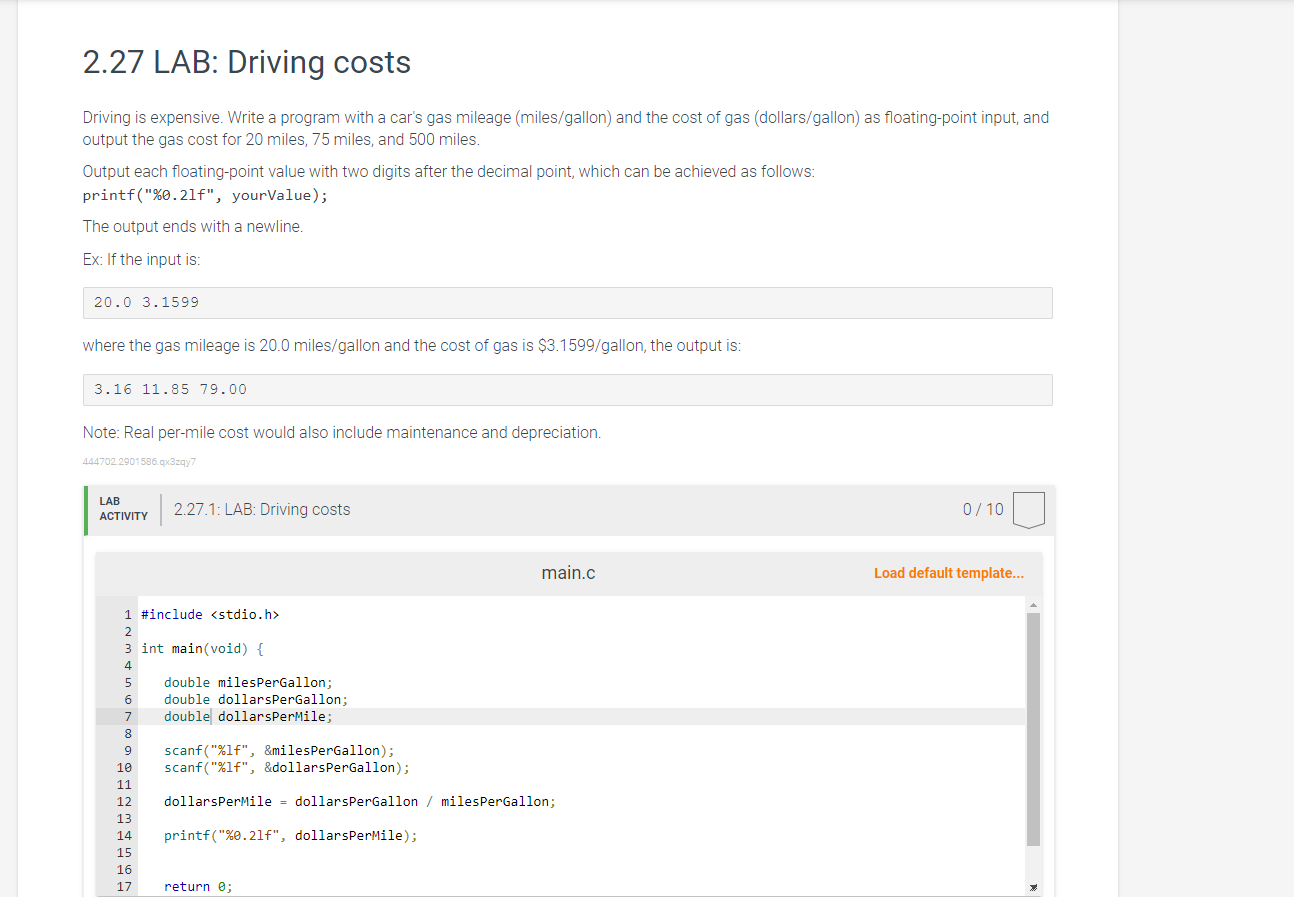
Task: Click the note about maintenance and depreciation
Action: [x=342, y=432]
